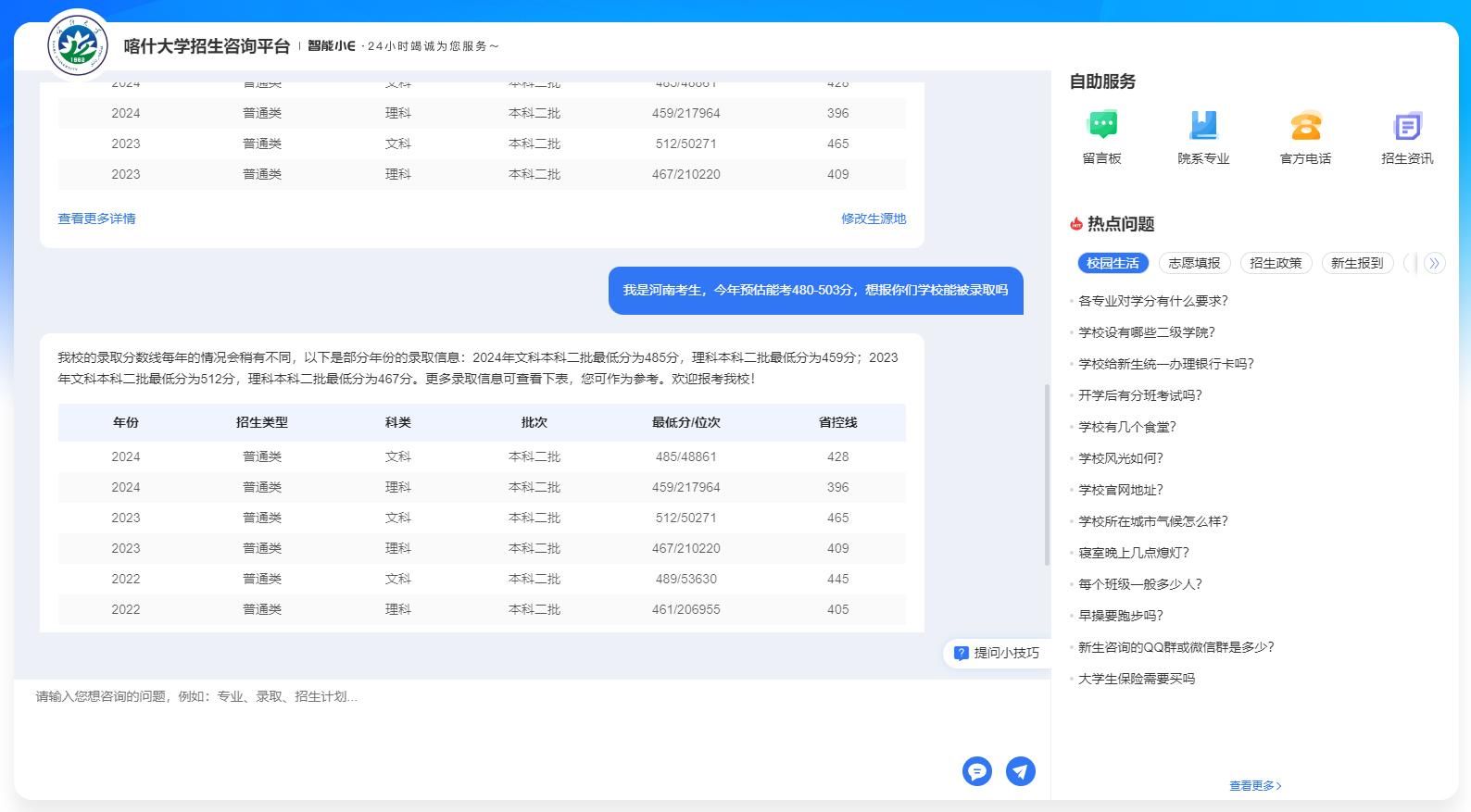1471x812 pixels.
Task: Switch to the 招生政策 tab
Action: tap(1276, 263)
